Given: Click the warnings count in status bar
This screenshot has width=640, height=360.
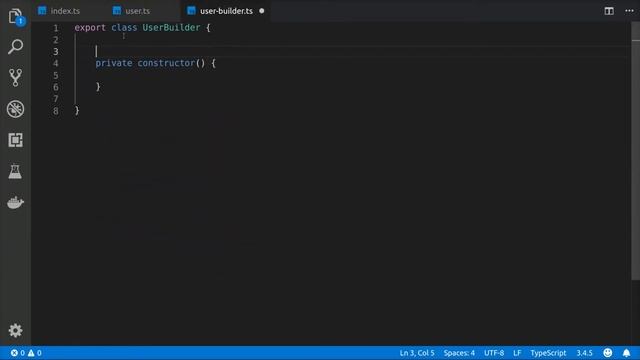Looking at the screenshot, I should [x=35, y=353].
